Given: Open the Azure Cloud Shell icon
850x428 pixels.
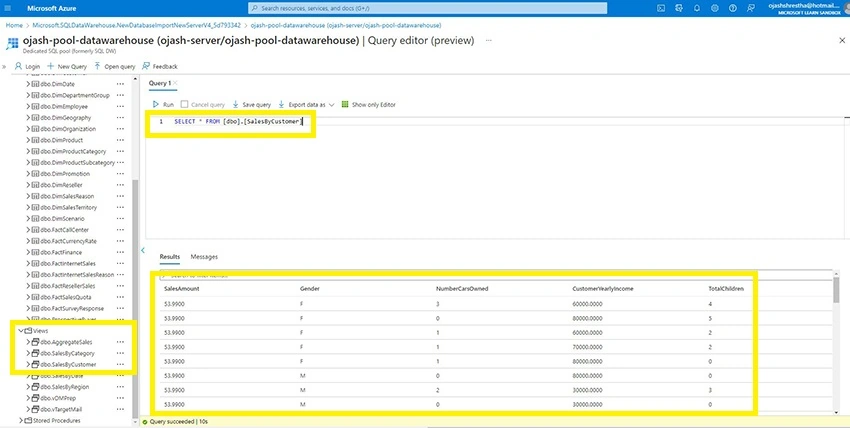Looking at the screenshot, I should click(661, 8).
